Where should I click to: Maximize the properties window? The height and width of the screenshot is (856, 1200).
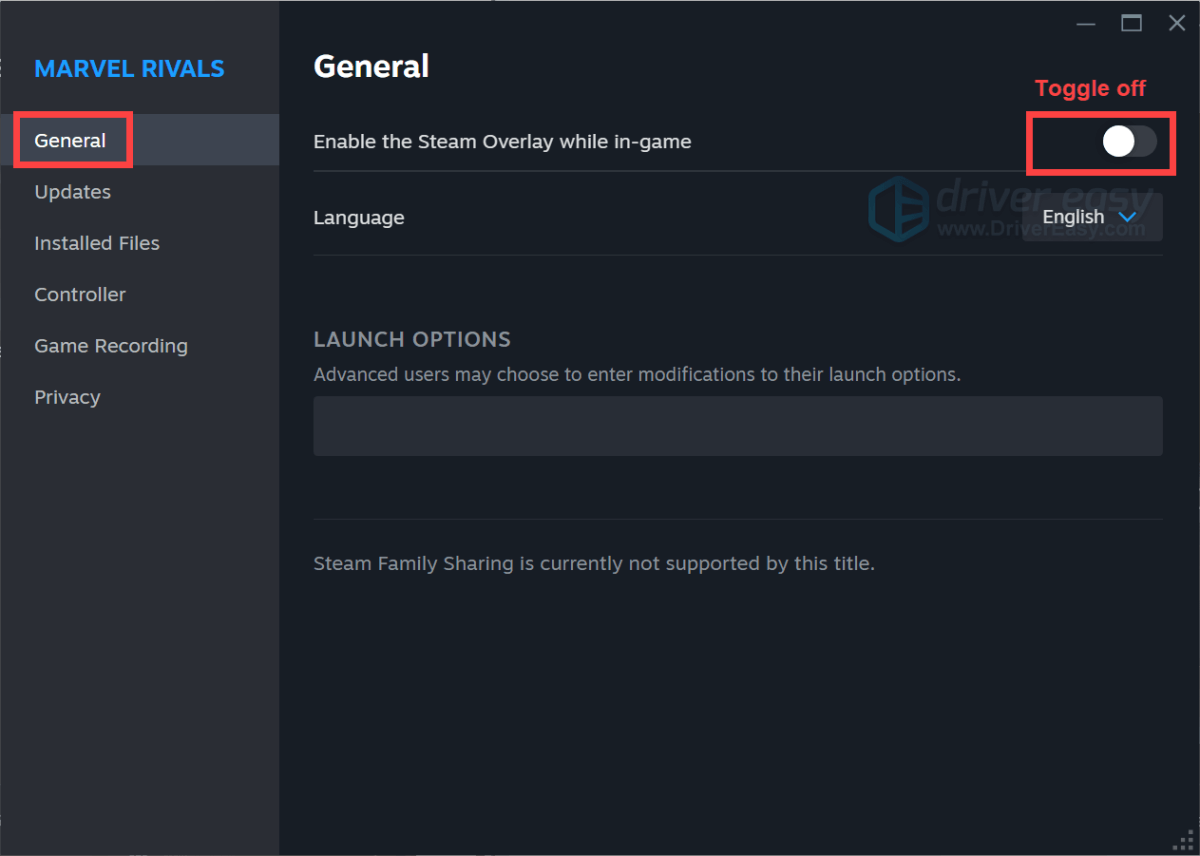click(1131, 22)
